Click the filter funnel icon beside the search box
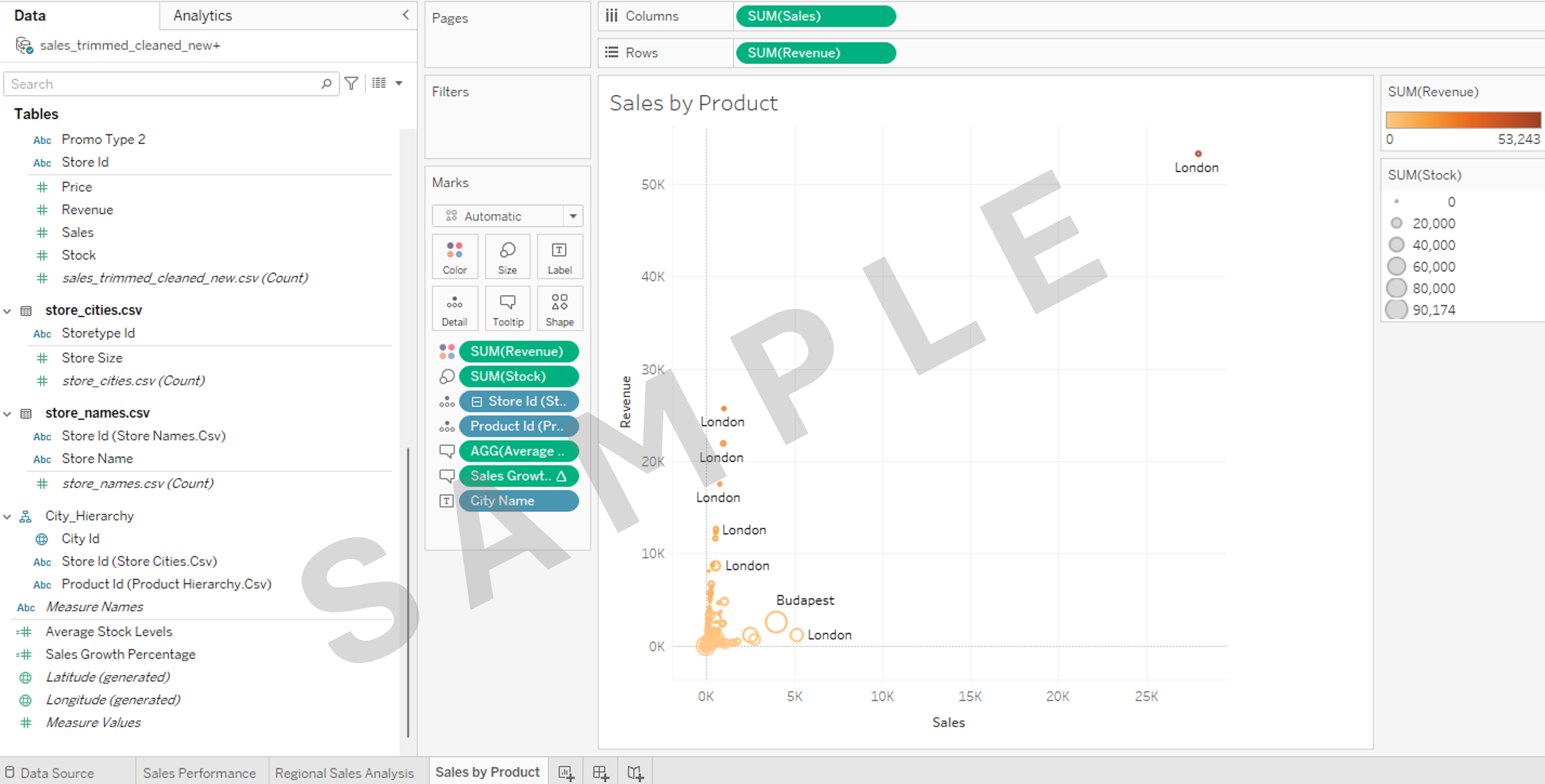Screen dimensions: 1545x784 point(351,83)
